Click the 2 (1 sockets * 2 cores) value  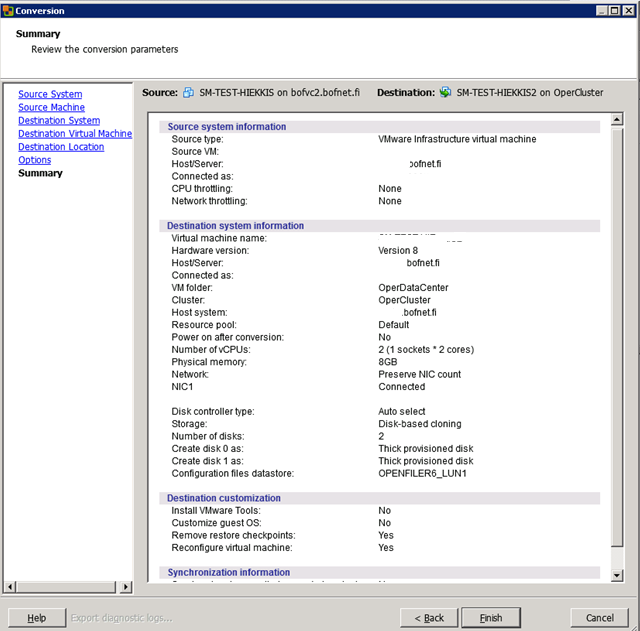426,350
